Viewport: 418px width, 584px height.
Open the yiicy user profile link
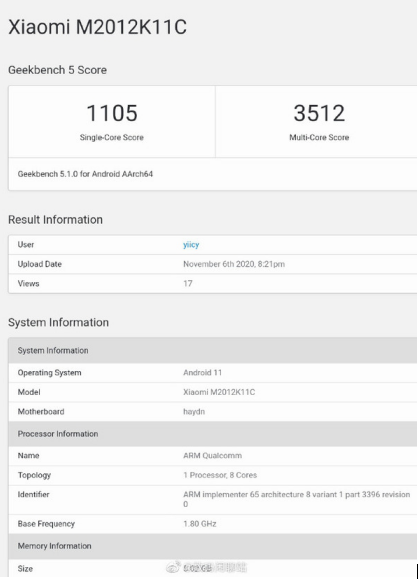click(x=191, y=245)
